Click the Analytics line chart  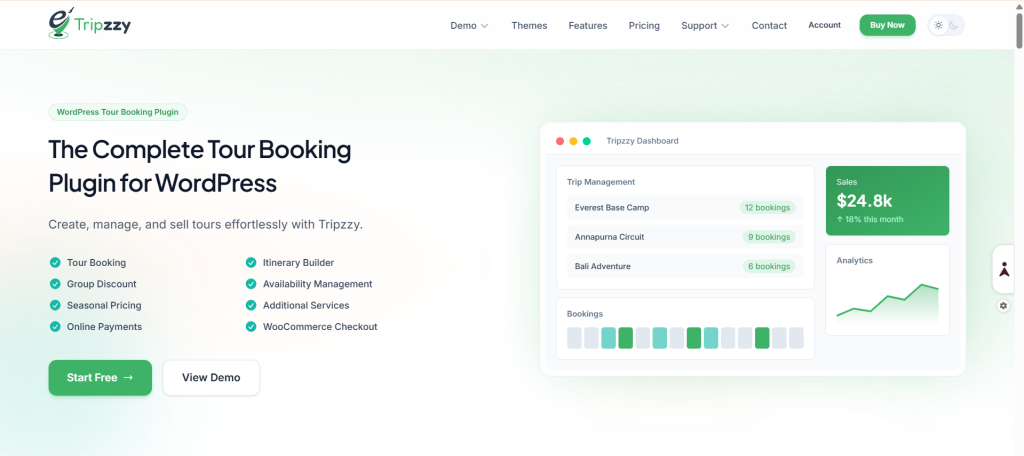point(888,303)
